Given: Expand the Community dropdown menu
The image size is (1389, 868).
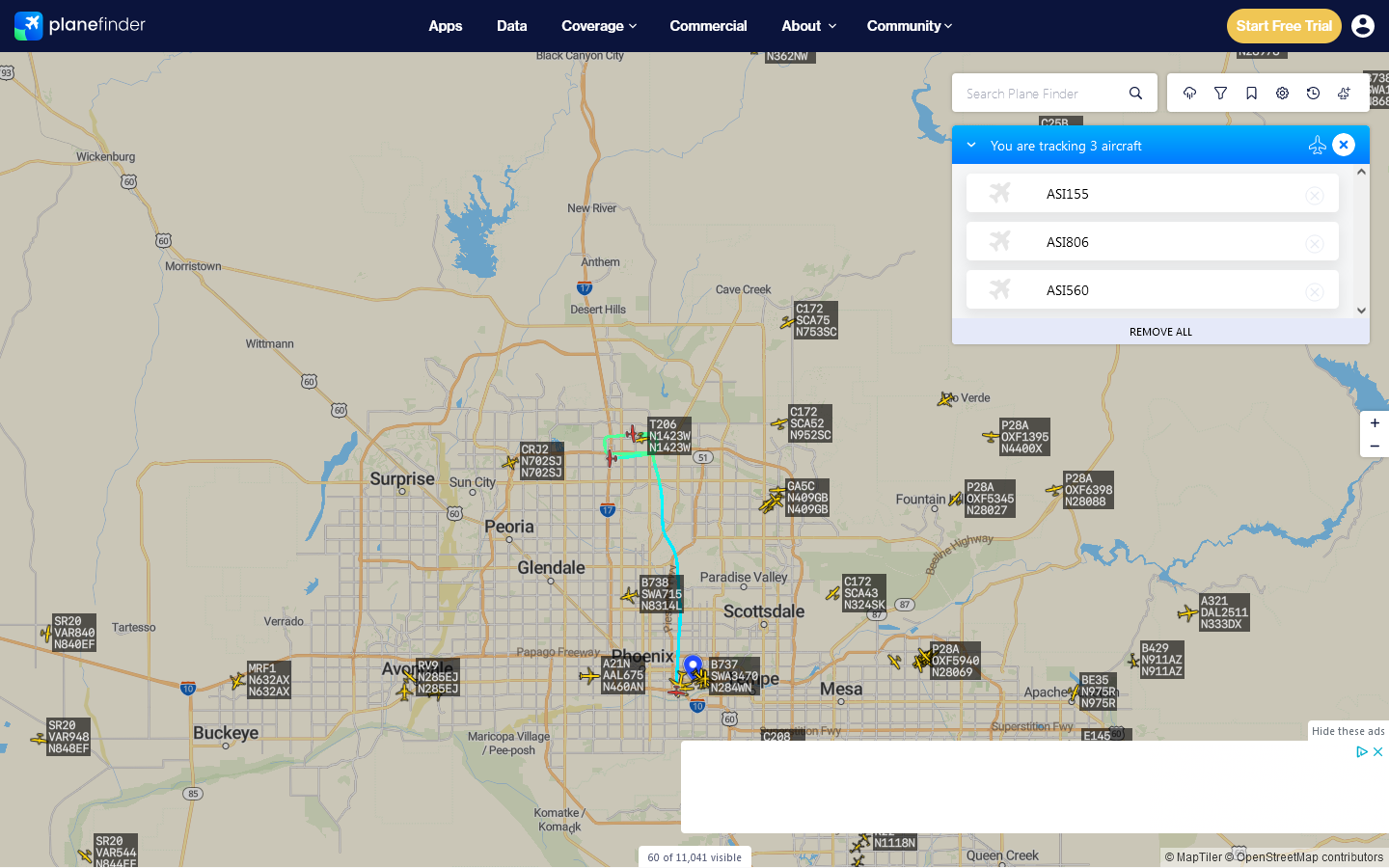Looking at the screenshot, I should point(910,26).
